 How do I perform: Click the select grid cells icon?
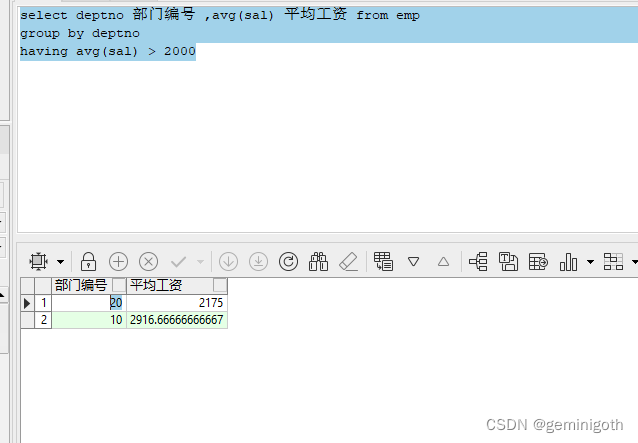tap(39, 261)
